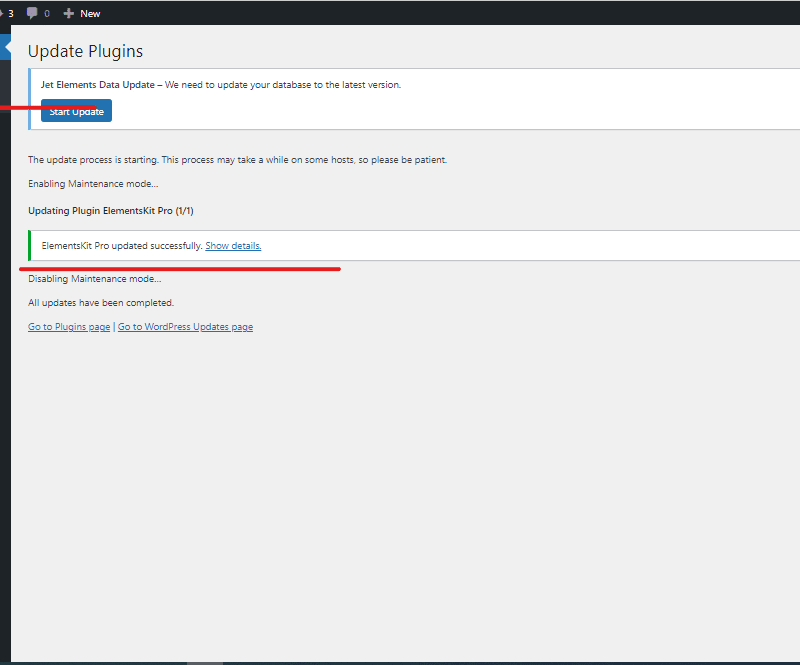Viewport: 800px width, 665px height.
Task: Select the Jet Elements Data Update notice text
Action: click(x=221, y=85)
